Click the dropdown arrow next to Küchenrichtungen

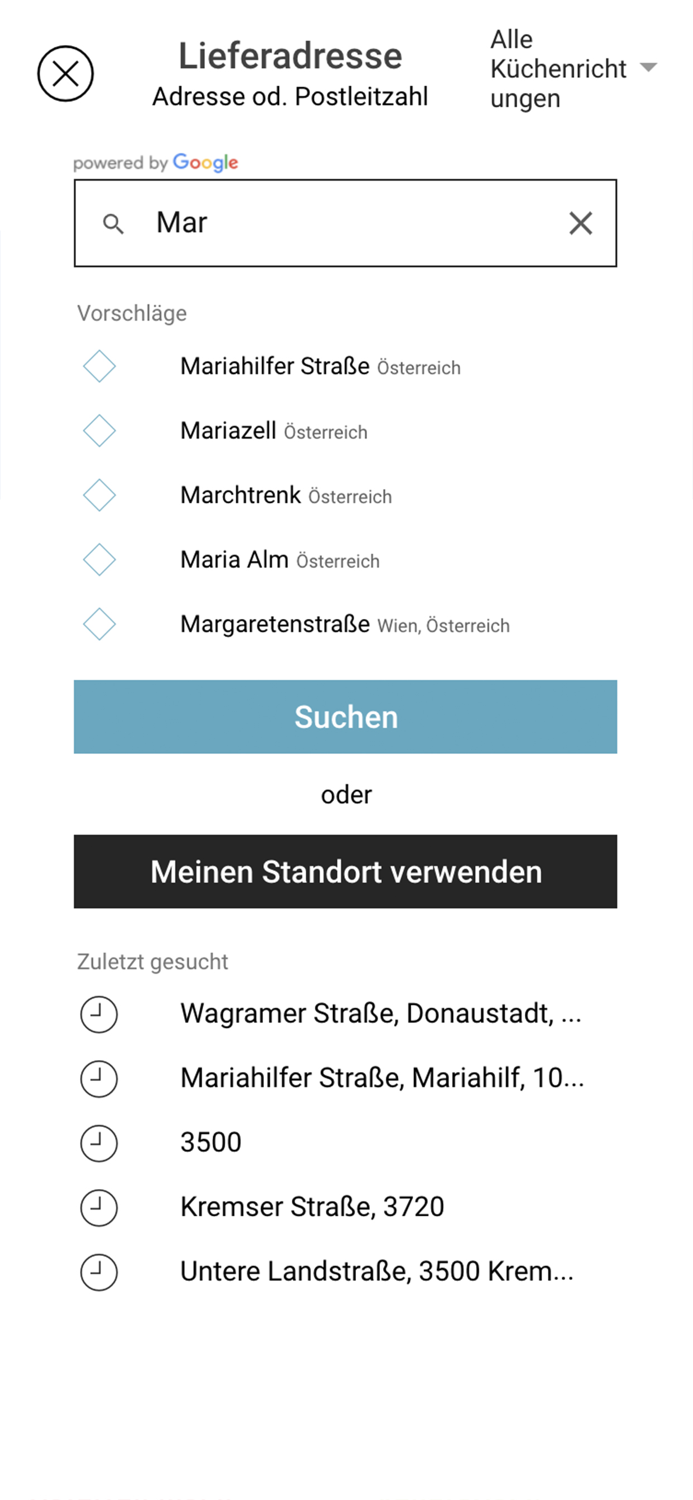648,68
